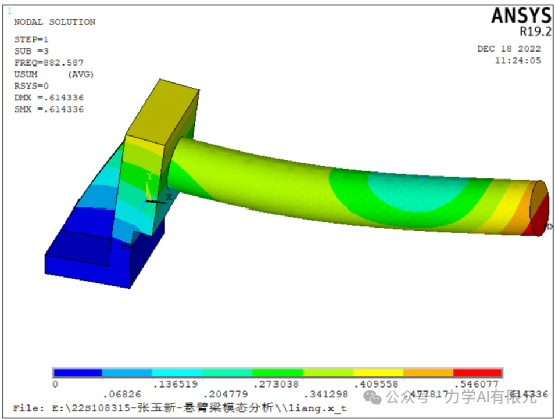This screenshot has height=419, width=555.
Task: Select the green legend band above .273038
Action: (x=278, y=373)
